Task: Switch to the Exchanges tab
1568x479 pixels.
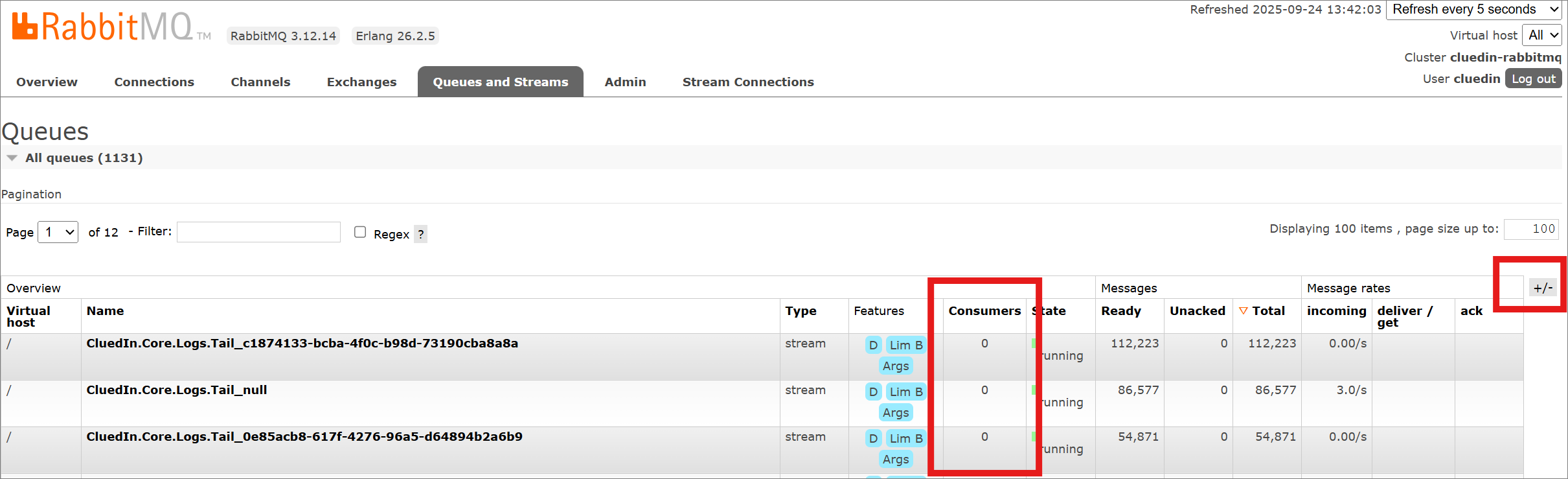Action: pos(361,82)
